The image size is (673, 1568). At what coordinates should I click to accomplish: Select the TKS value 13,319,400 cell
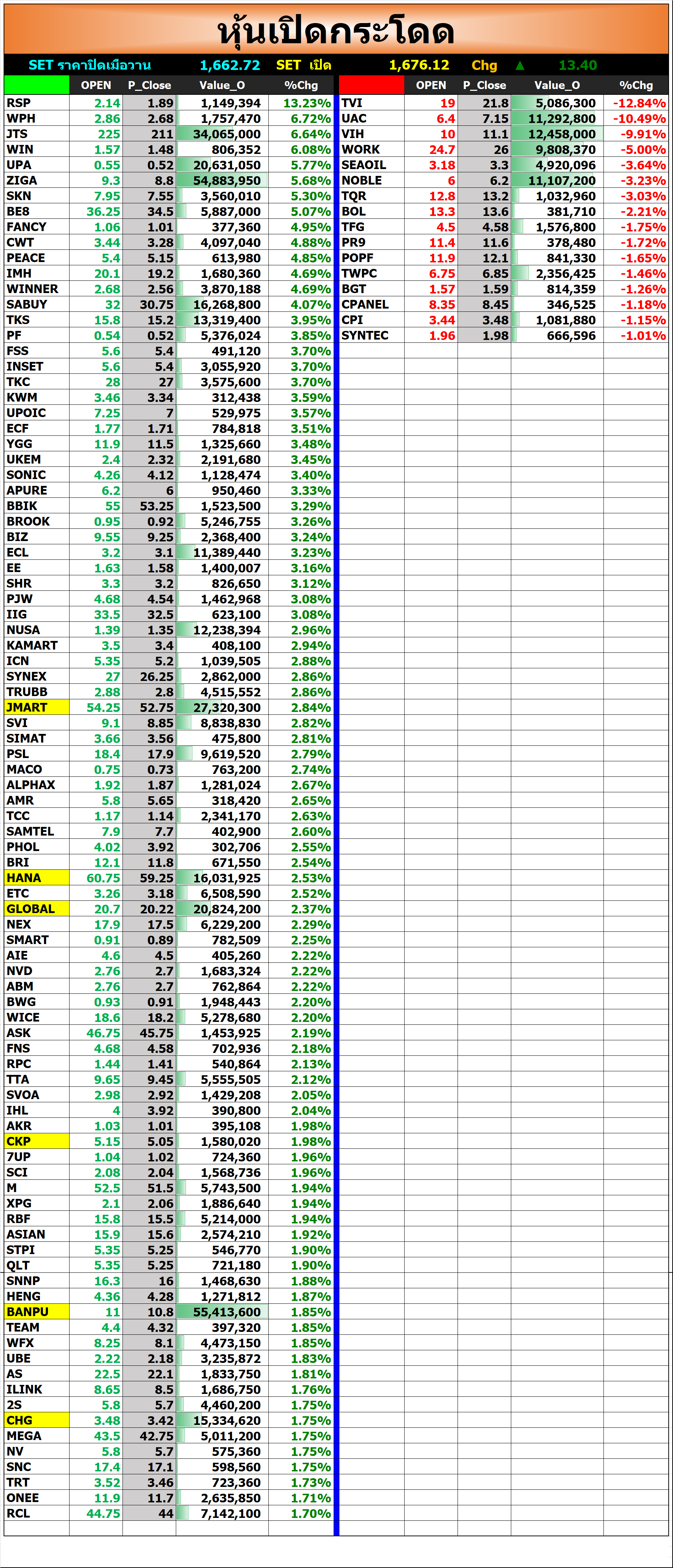tap(222, 320)
